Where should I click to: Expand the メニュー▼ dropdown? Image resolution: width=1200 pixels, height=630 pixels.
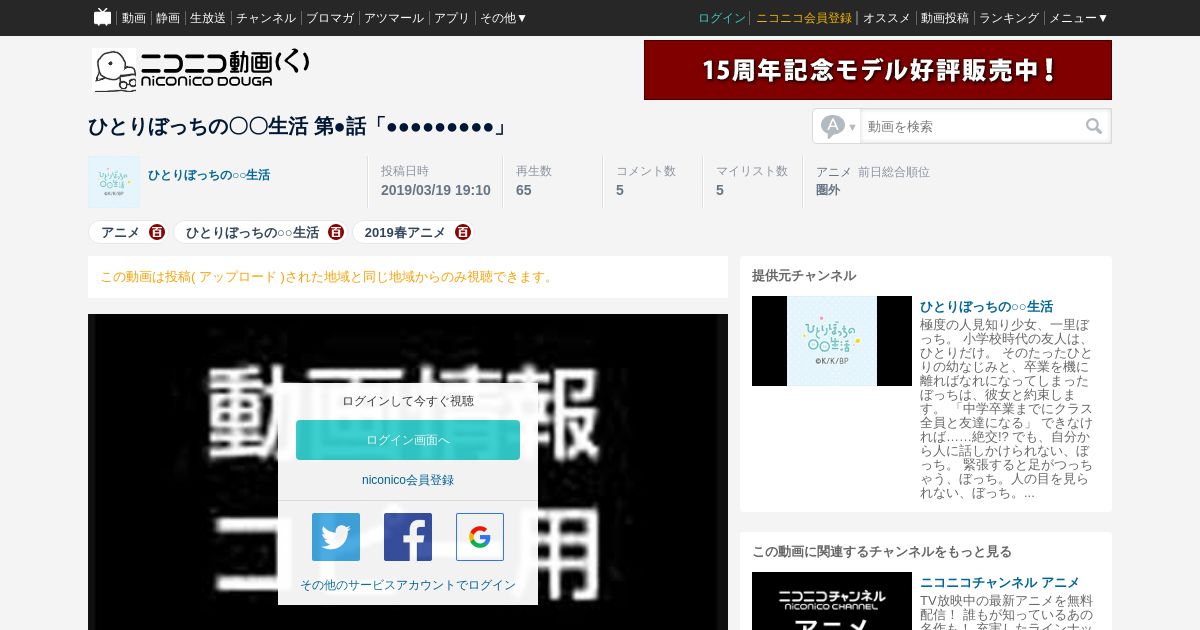tap(1079, 18)
